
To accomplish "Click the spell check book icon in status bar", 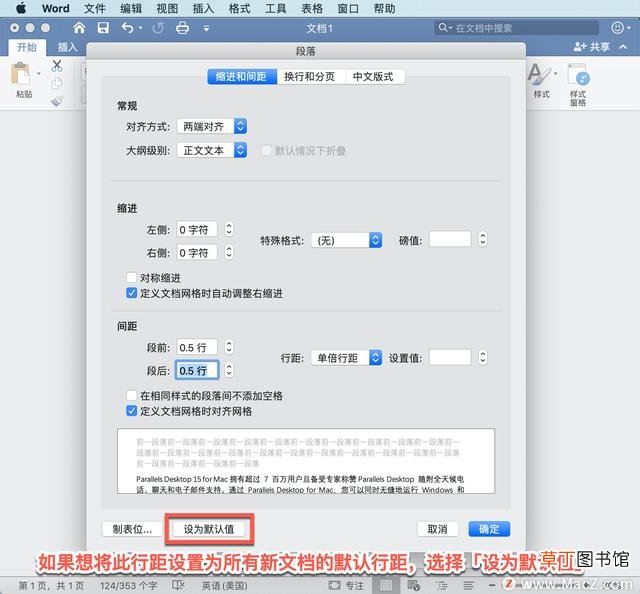I will click(x=178, y=585).
